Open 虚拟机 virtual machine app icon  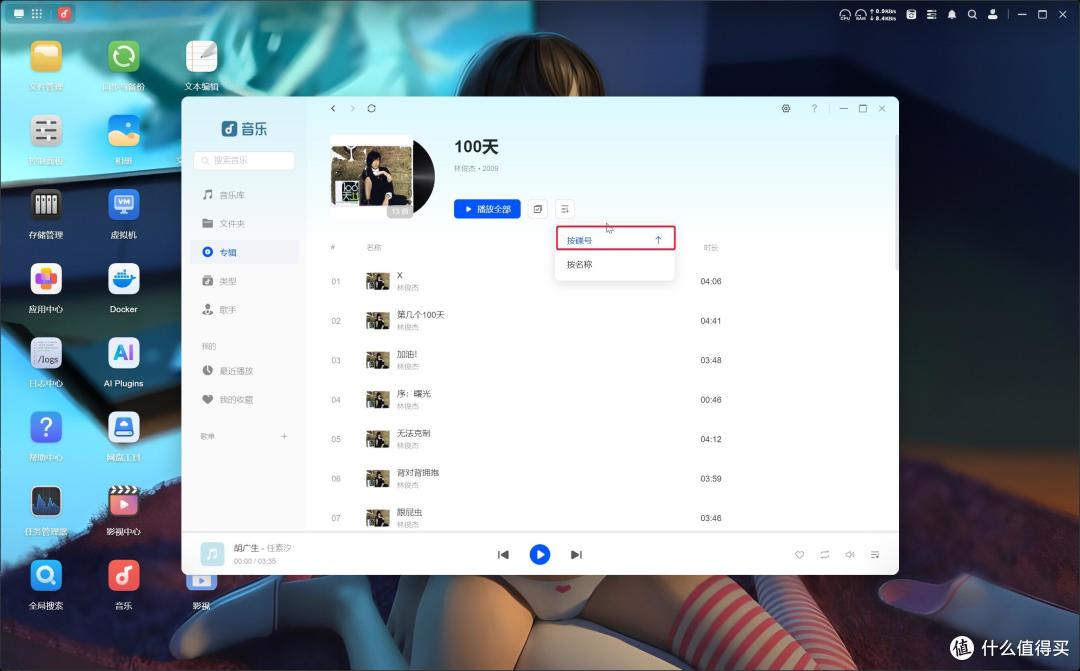(123, 205)
